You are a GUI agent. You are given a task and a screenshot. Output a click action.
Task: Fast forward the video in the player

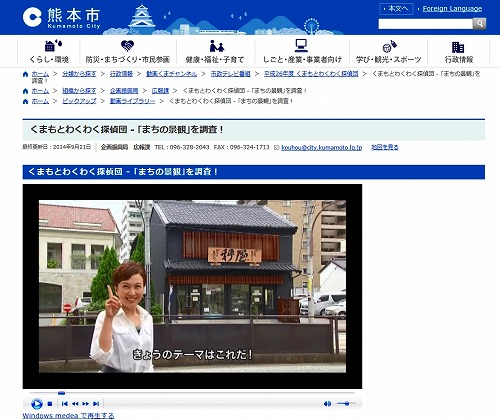click(x=86, y=404)
